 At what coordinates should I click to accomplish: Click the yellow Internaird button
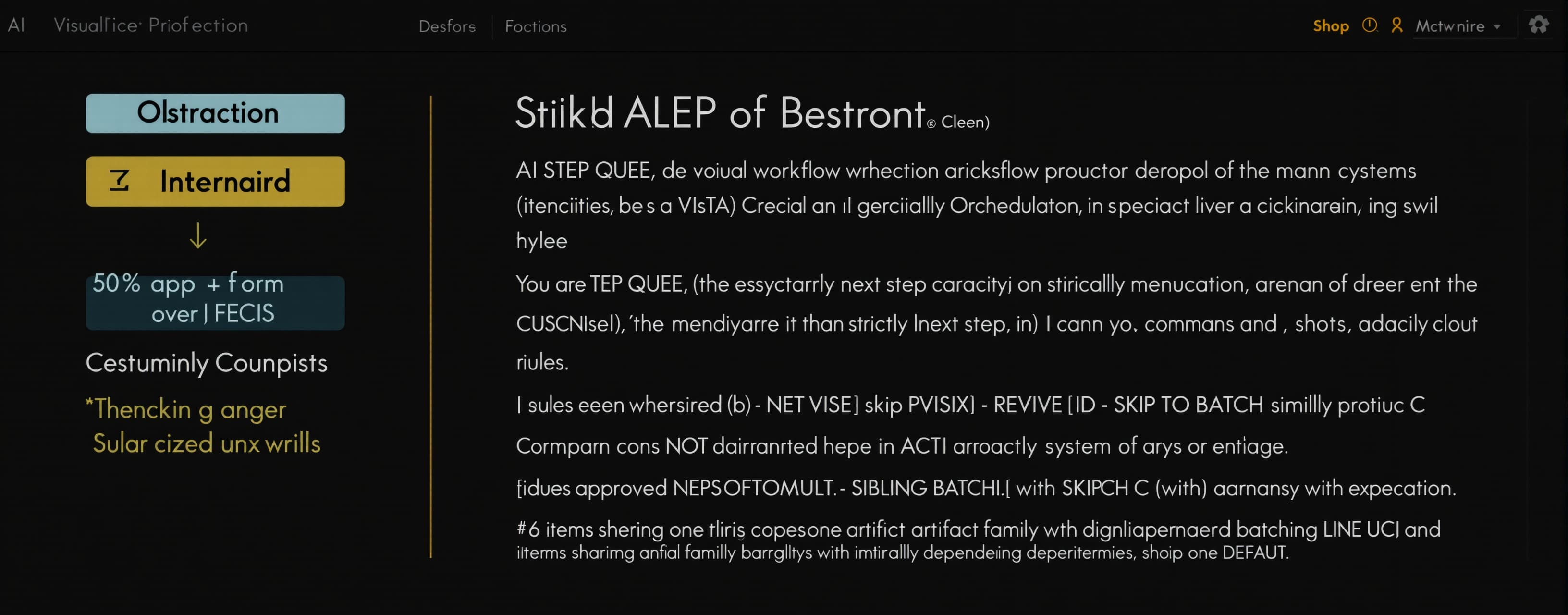click(215, 182)
